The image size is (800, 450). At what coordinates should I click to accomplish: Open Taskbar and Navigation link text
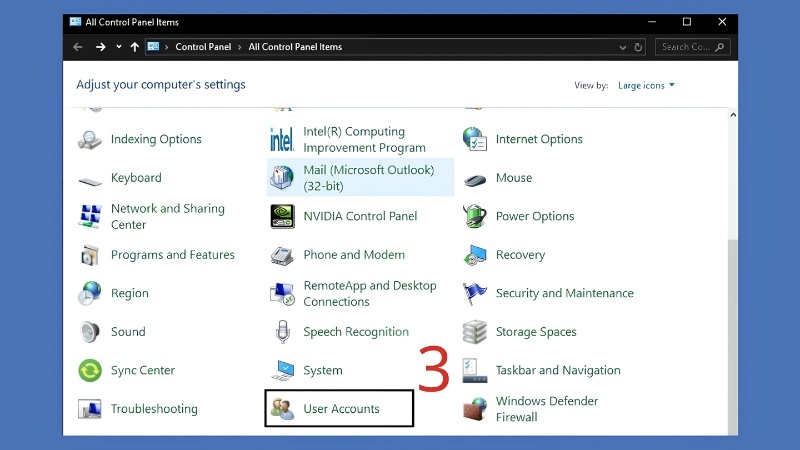[558, 370]
